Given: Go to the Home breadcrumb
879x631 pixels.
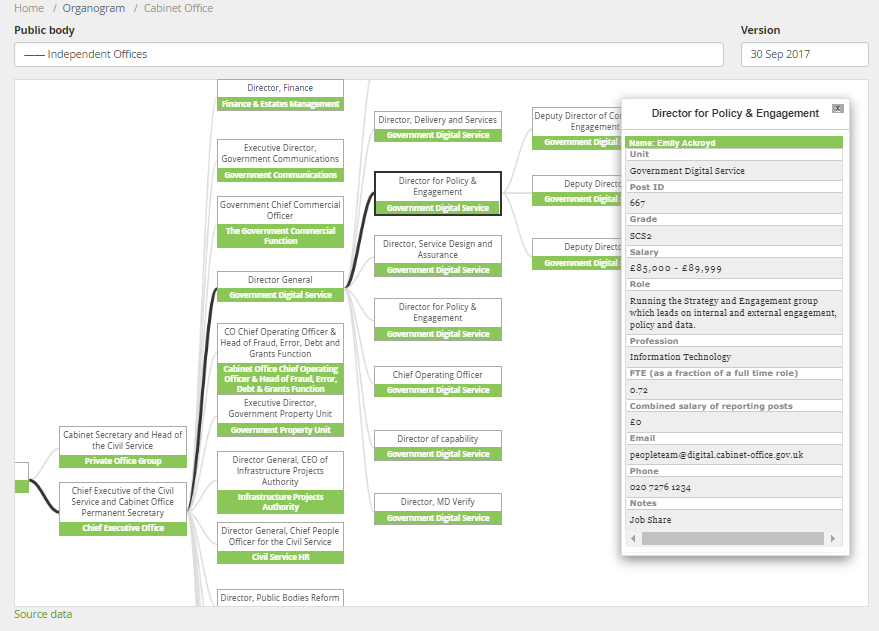Looking at the screenshot, I should click(29, 8).
